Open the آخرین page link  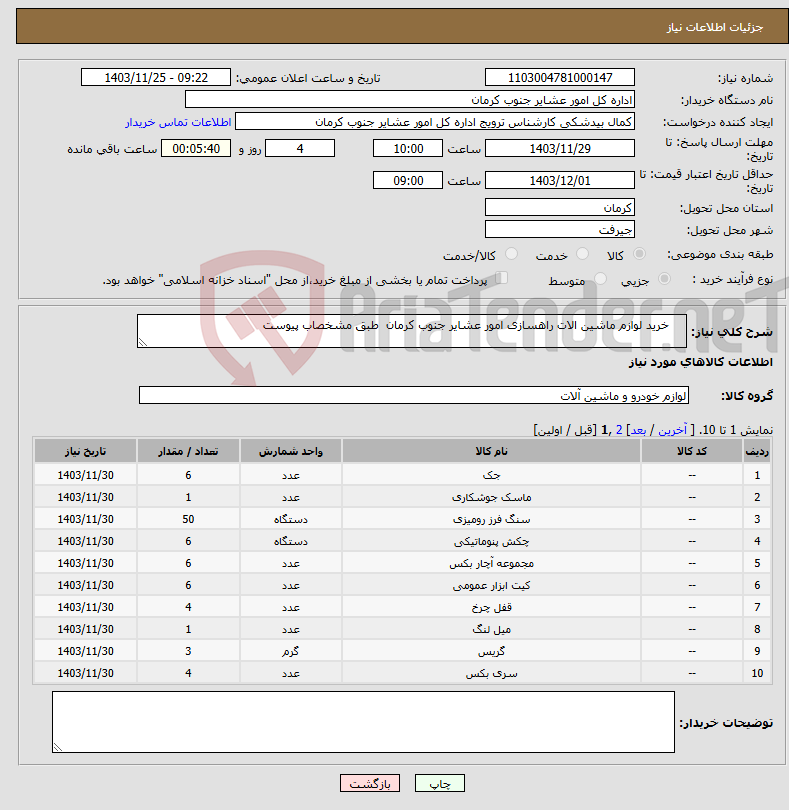click(672, 430)
